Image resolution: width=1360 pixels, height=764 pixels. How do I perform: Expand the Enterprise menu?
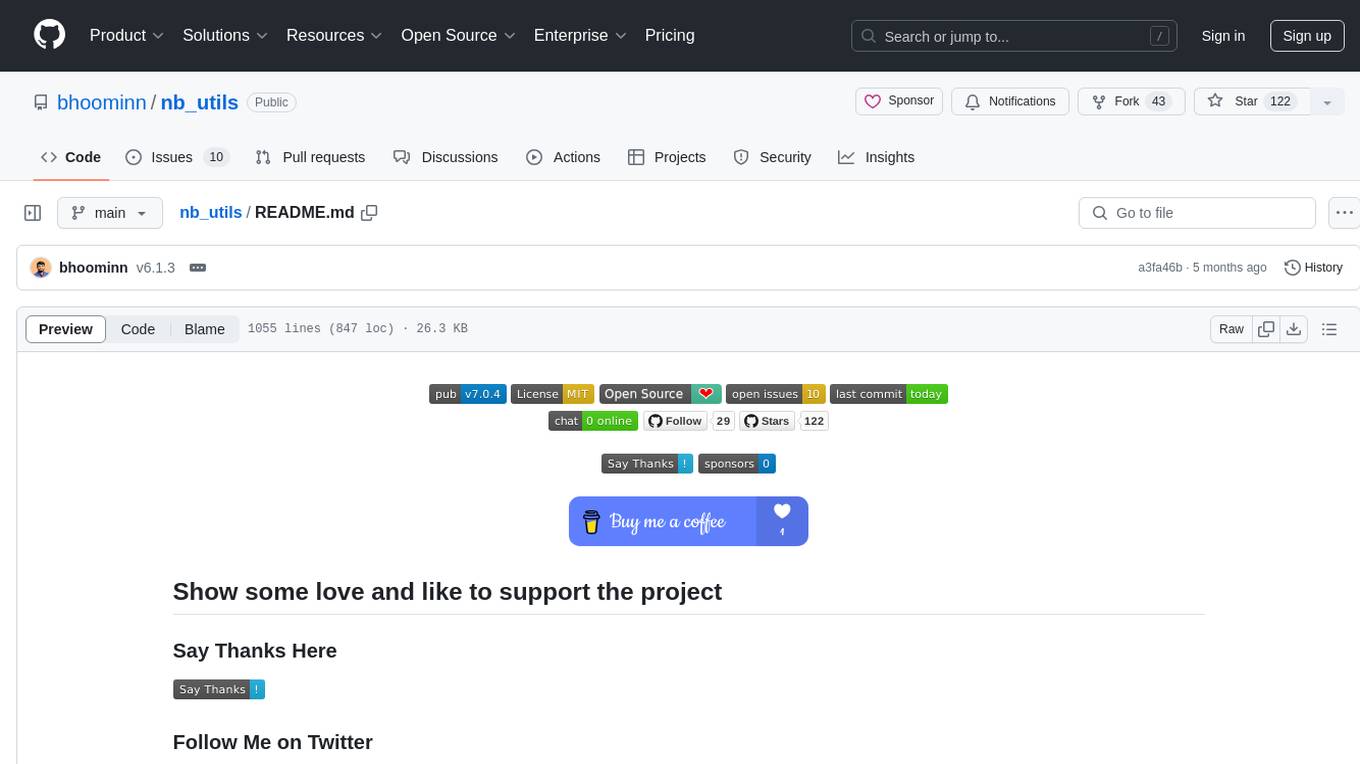click(x=580, y=35)
